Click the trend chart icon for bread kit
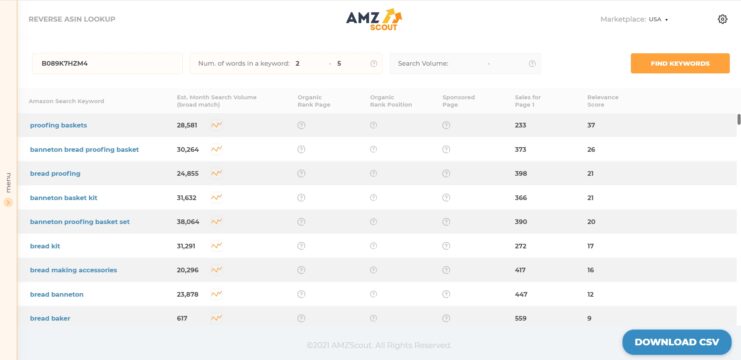Screen dimensions: 741x360 [x=216, y=246]
